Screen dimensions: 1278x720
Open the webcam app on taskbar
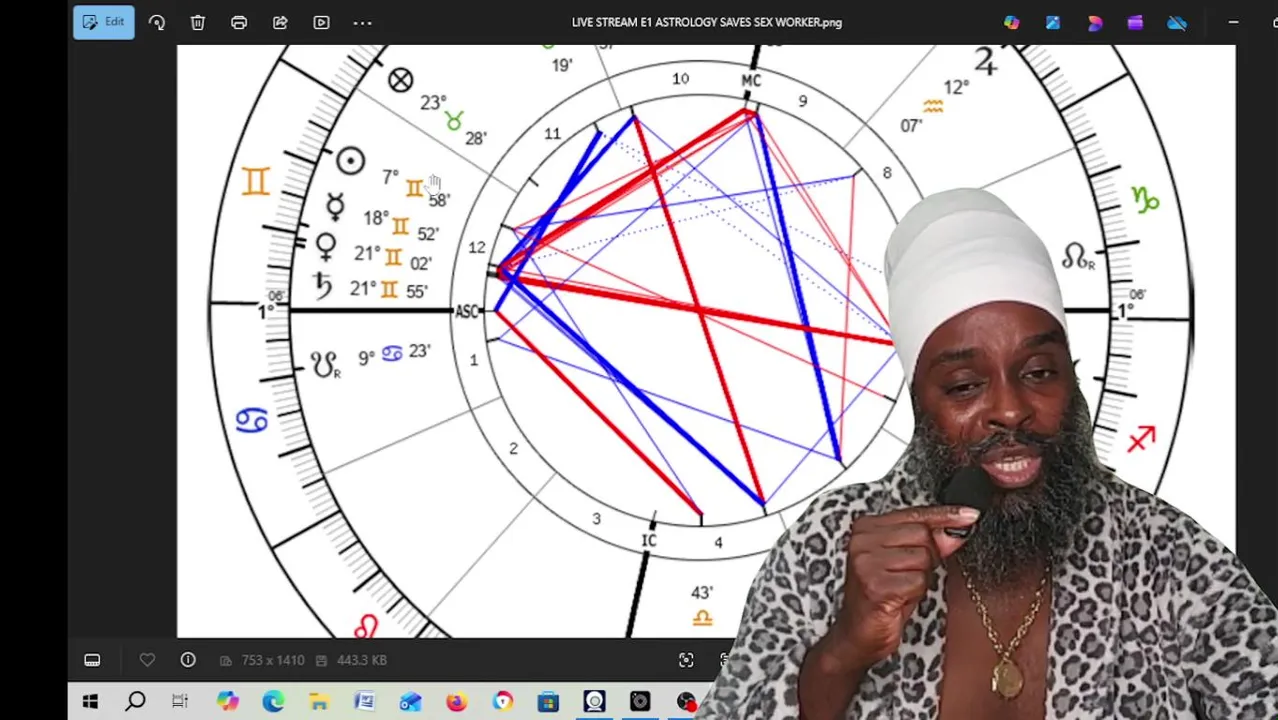[x=594, y=702]
